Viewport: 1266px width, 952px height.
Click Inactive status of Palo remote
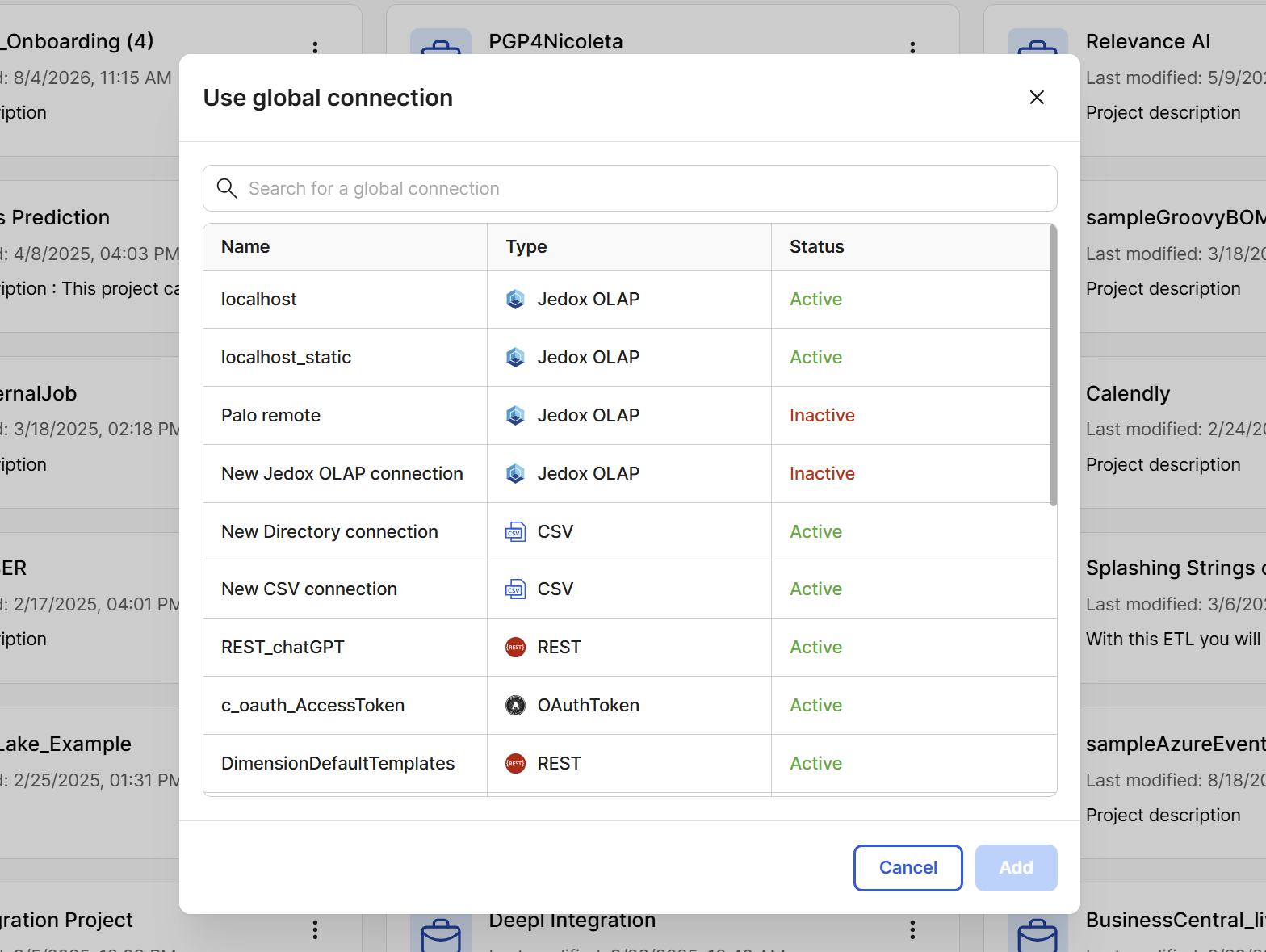point(822,415)
